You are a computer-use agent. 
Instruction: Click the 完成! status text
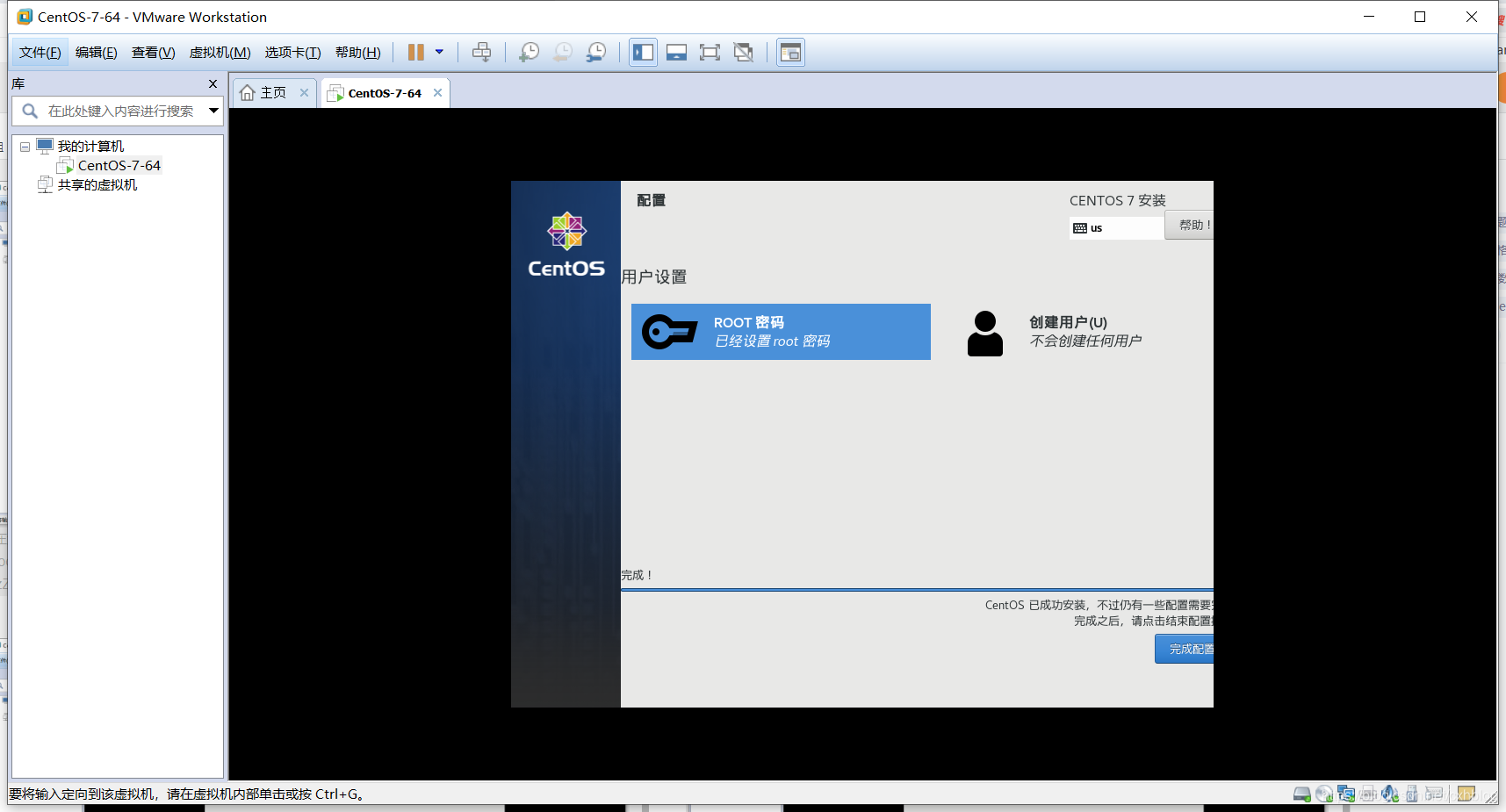click(637, 575)
